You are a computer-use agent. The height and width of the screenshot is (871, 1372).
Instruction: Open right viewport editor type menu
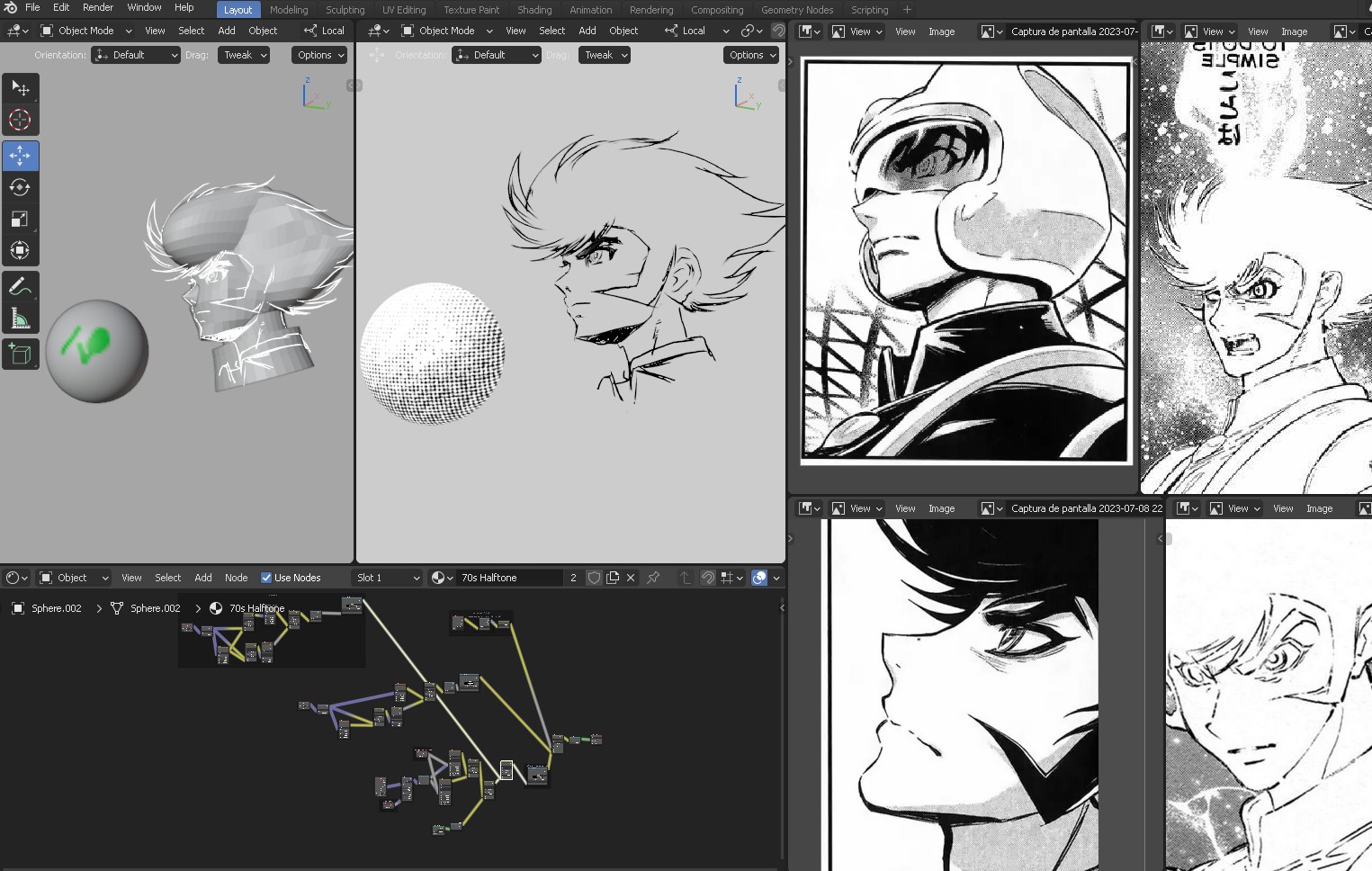(x=378, y=31)
